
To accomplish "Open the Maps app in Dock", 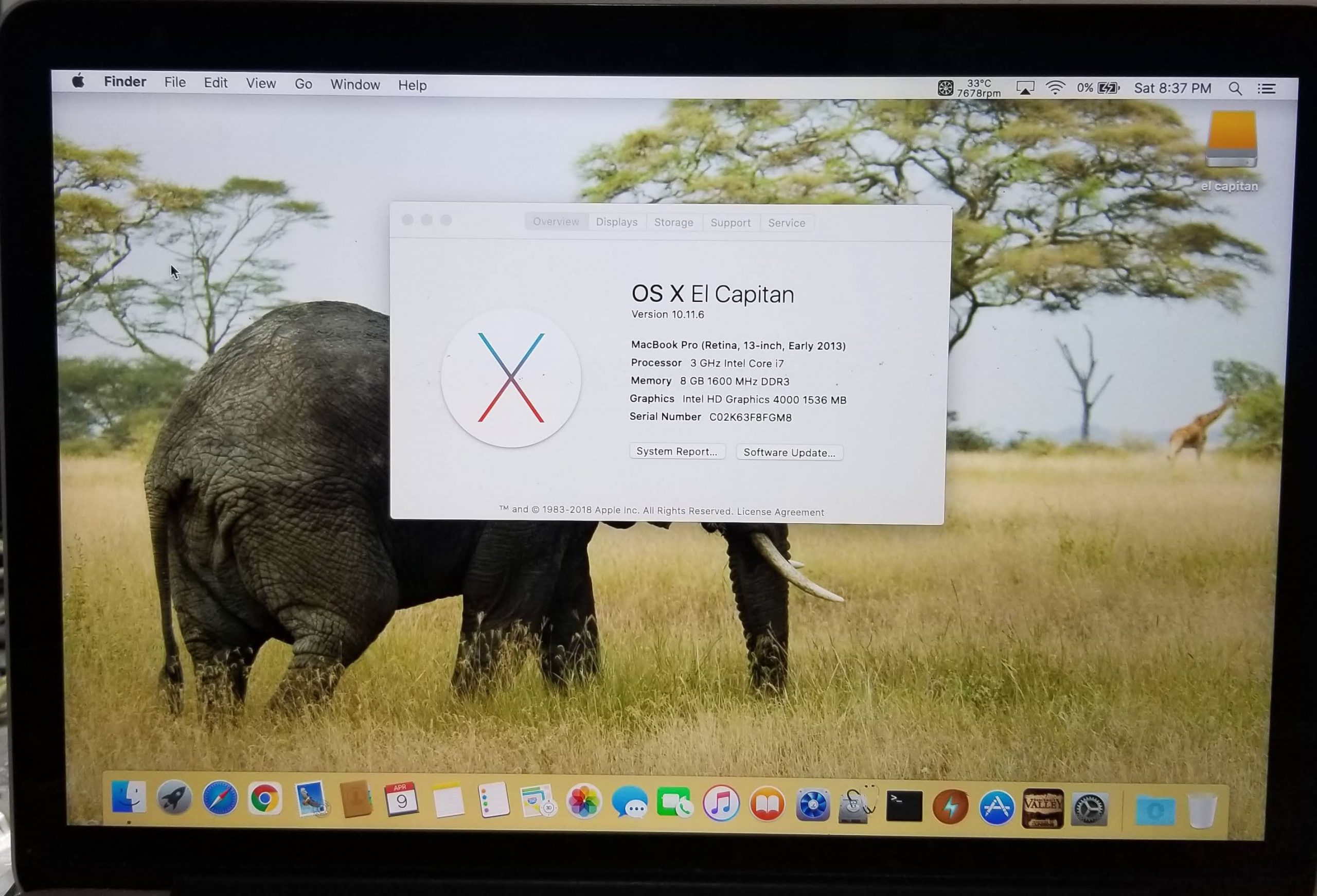I will (x=538, y=801).
